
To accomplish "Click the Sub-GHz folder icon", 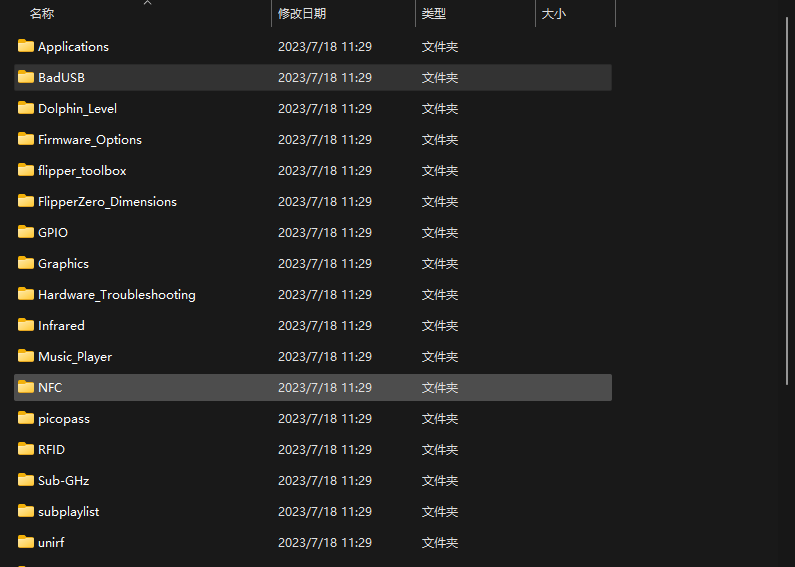I will pos(26,480).
